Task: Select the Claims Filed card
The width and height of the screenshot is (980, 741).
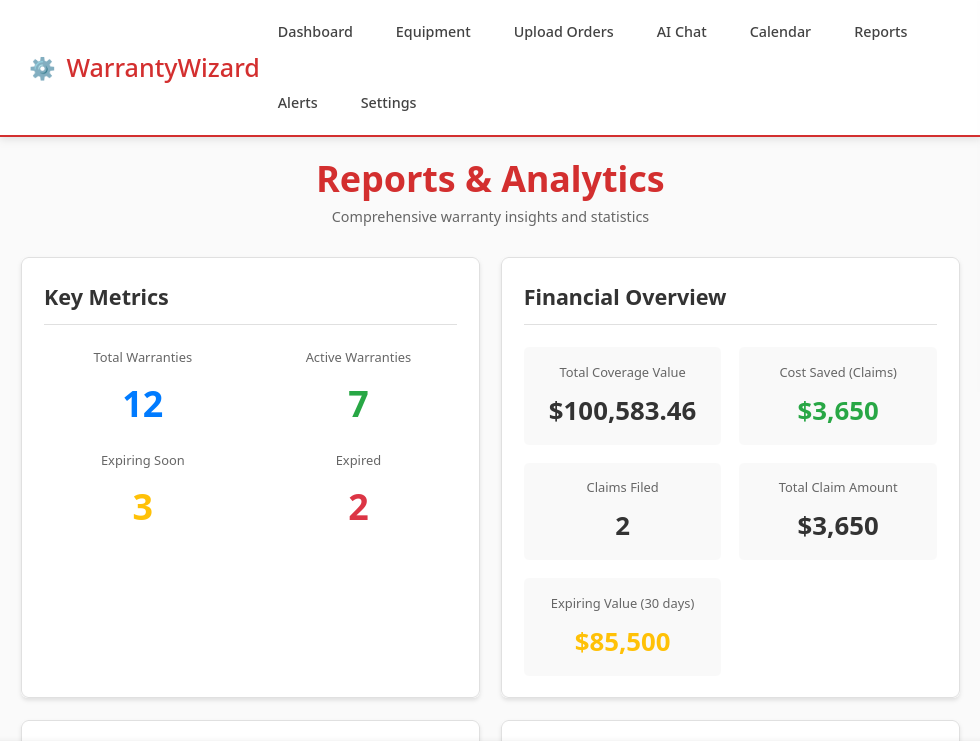Action: [x=622, y=511]
